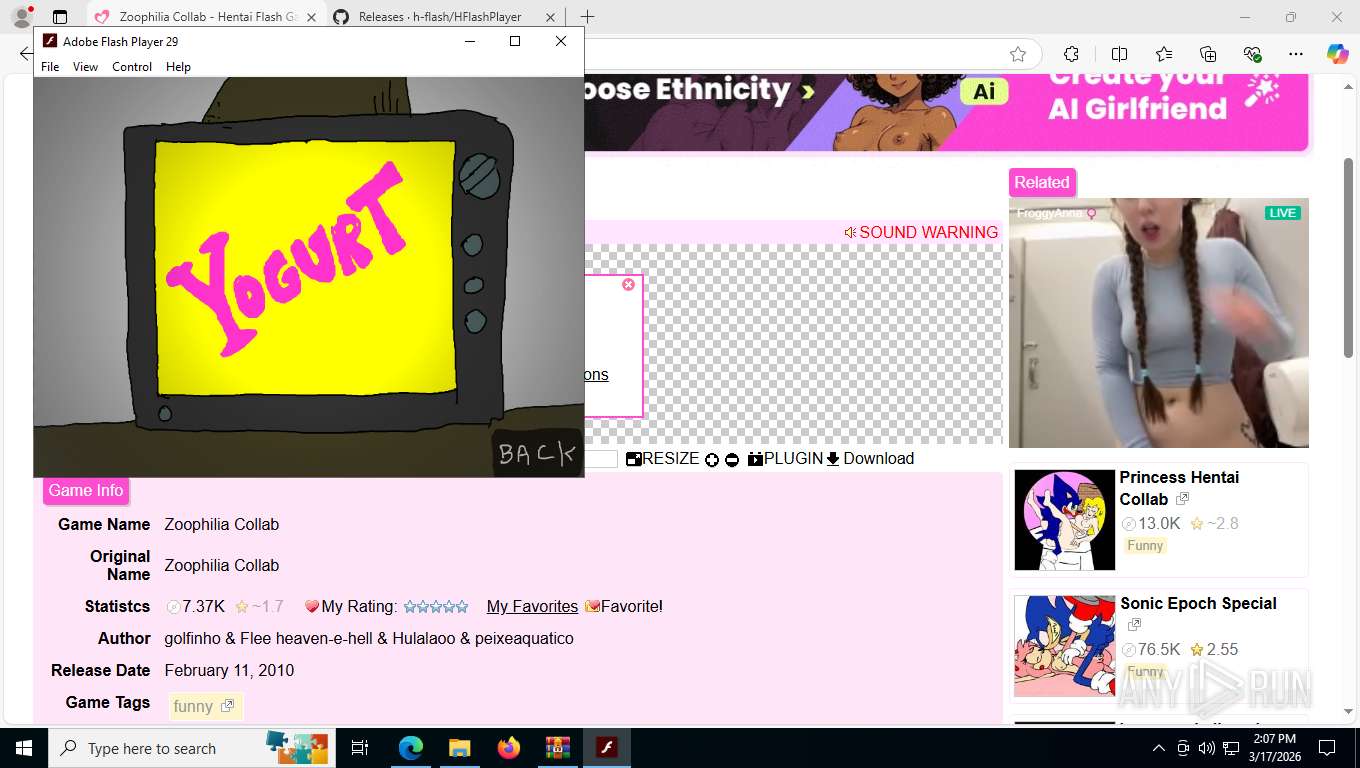1360x768 pixels.
Task: Open the File menu in Flash Player
Action: pos(50,67)
